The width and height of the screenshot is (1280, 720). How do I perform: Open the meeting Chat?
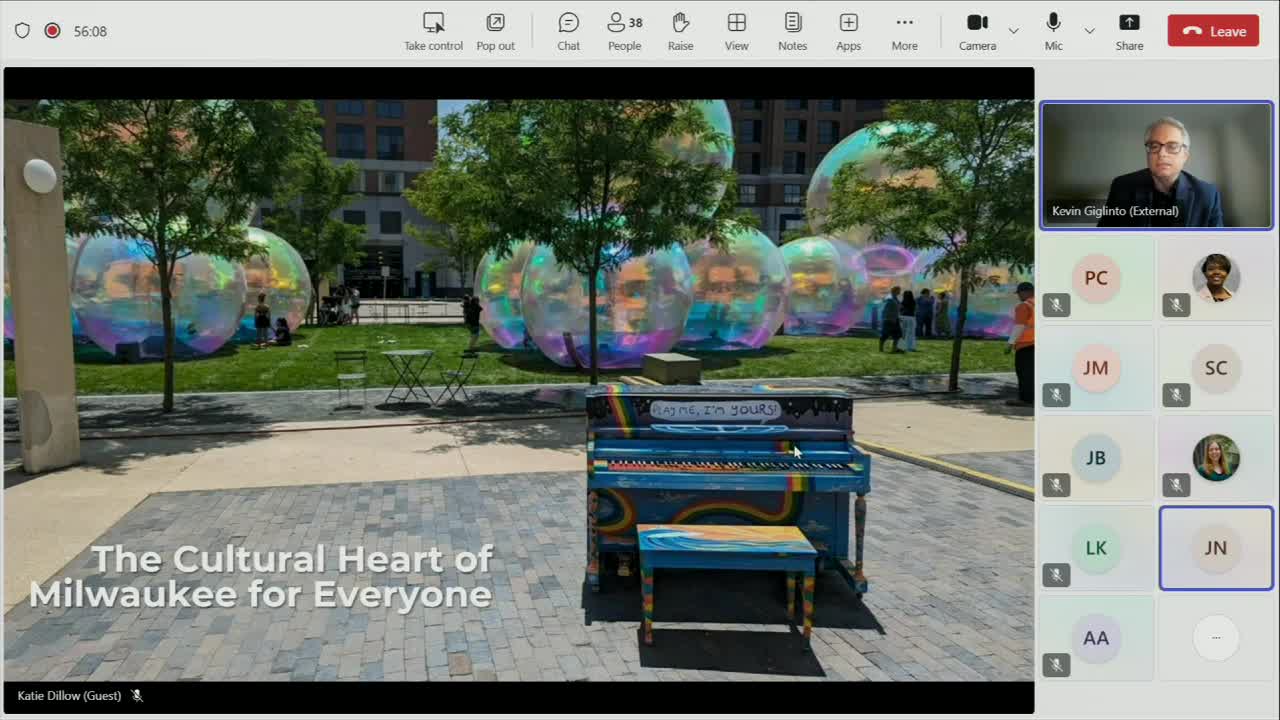pos(569,31)
